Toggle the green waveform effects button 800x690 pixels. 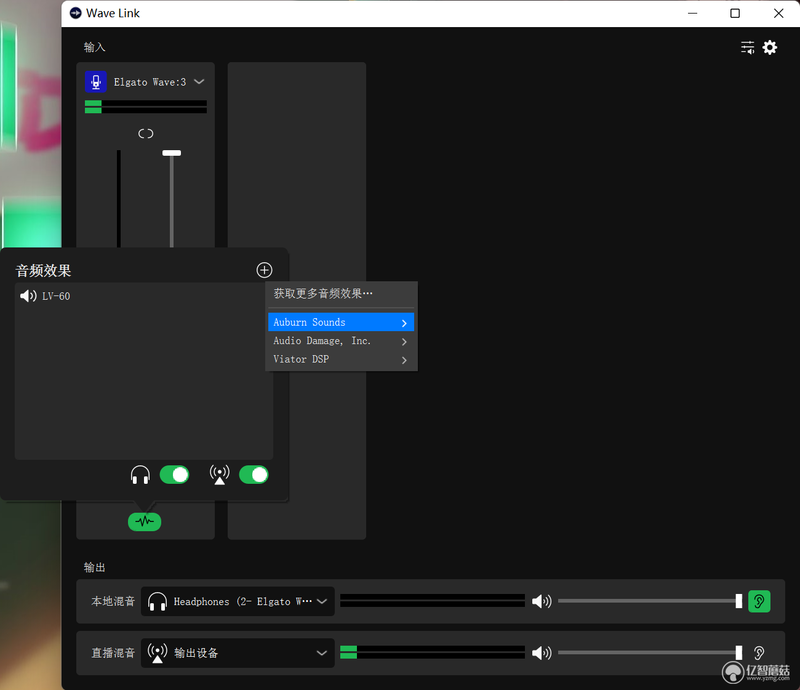point(144,522)
